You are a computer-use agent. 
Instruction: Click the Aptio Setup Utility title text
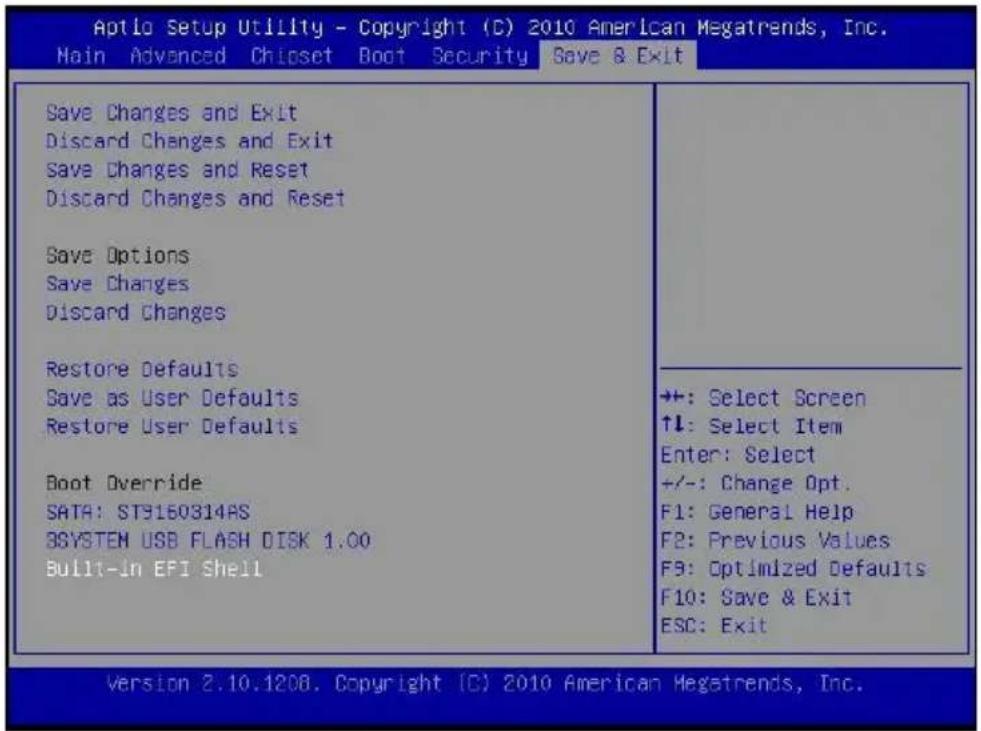coord(490,28)
